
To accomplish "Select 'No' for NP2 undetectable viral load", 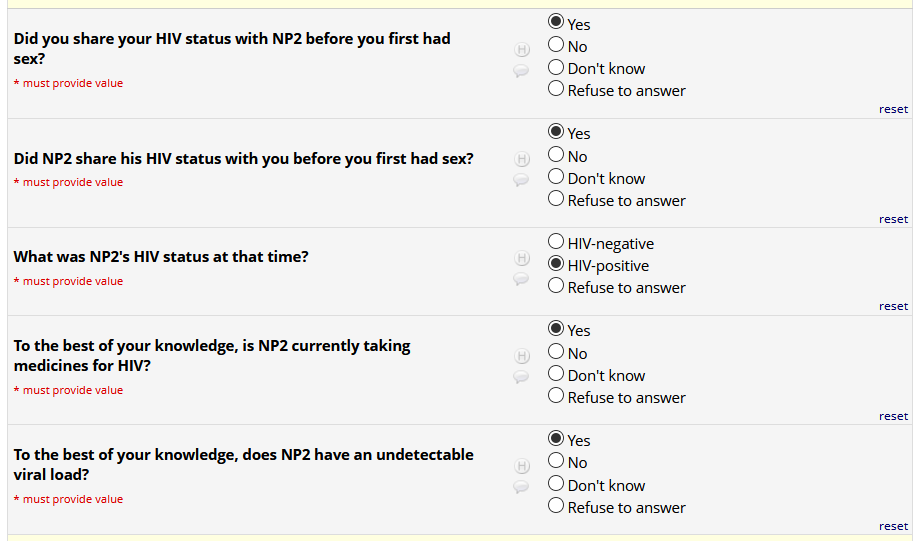I will [x=557, y=462].
